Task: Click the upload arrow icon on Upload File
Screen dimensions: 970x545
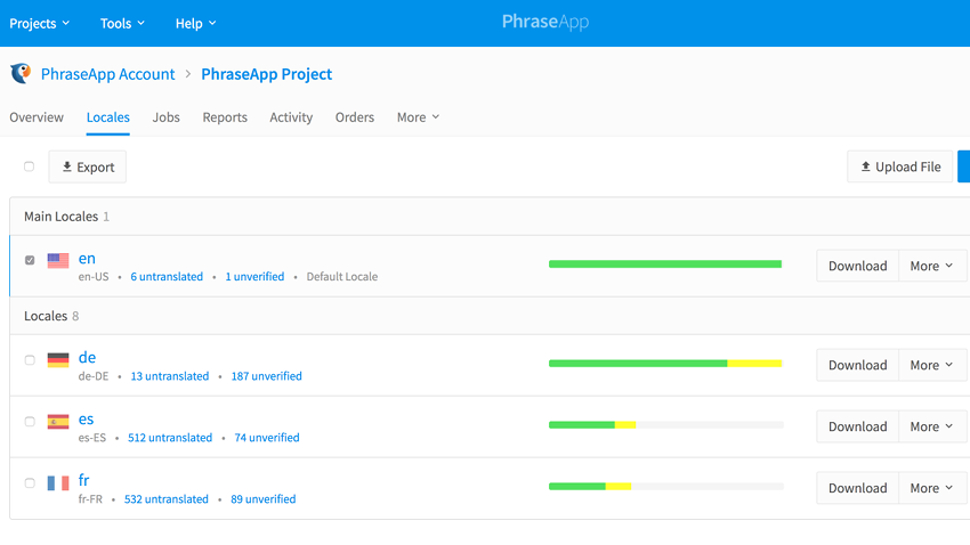Action: pyautogui.click(x=866, y=166)
